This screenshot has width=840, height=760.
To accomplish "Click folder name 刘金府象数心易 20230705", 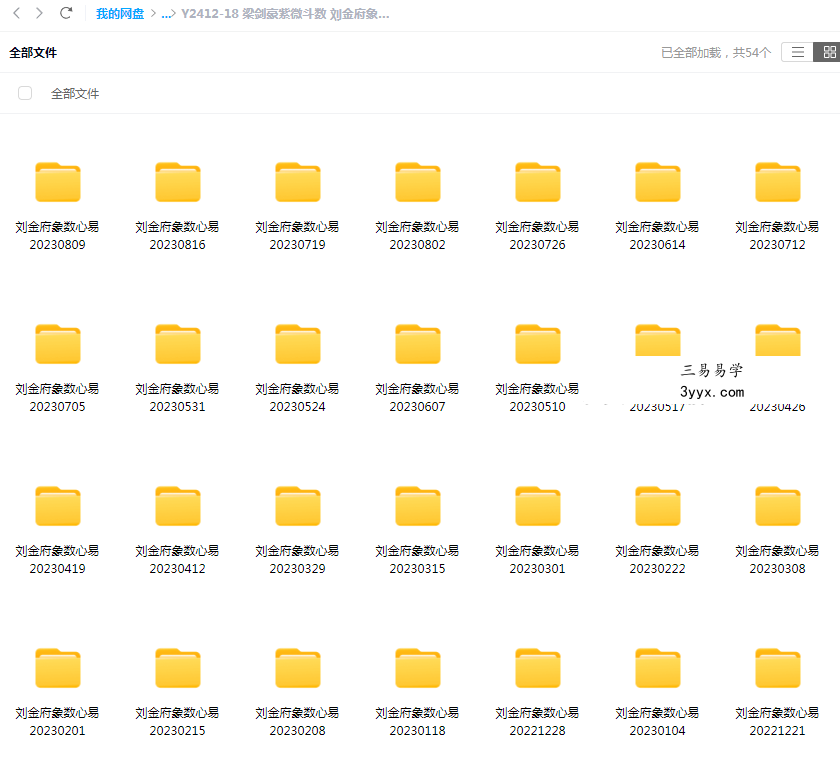I will click(57, 398).
